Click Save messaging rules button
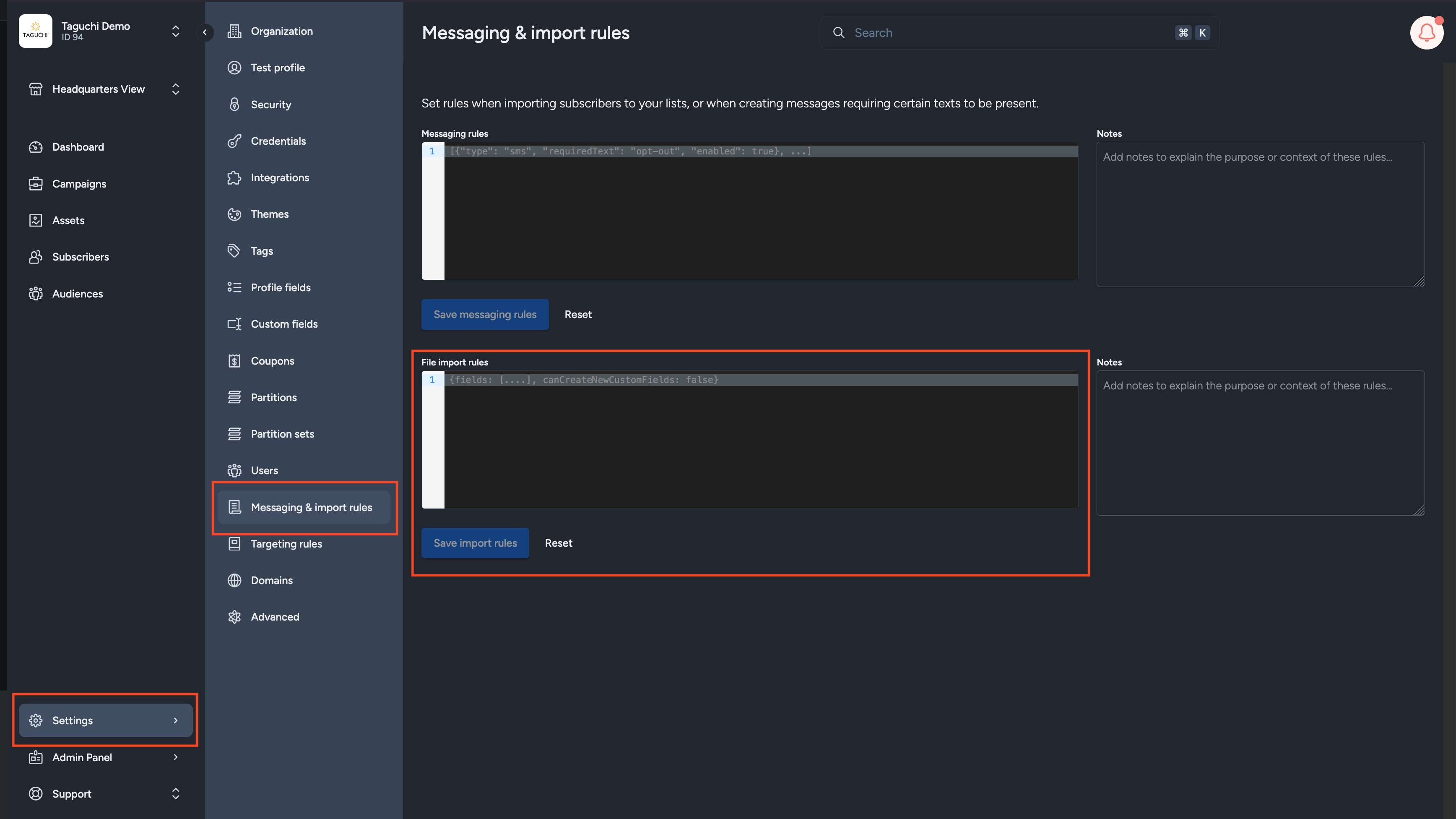 pyautogui.click(x=485, y=315)
